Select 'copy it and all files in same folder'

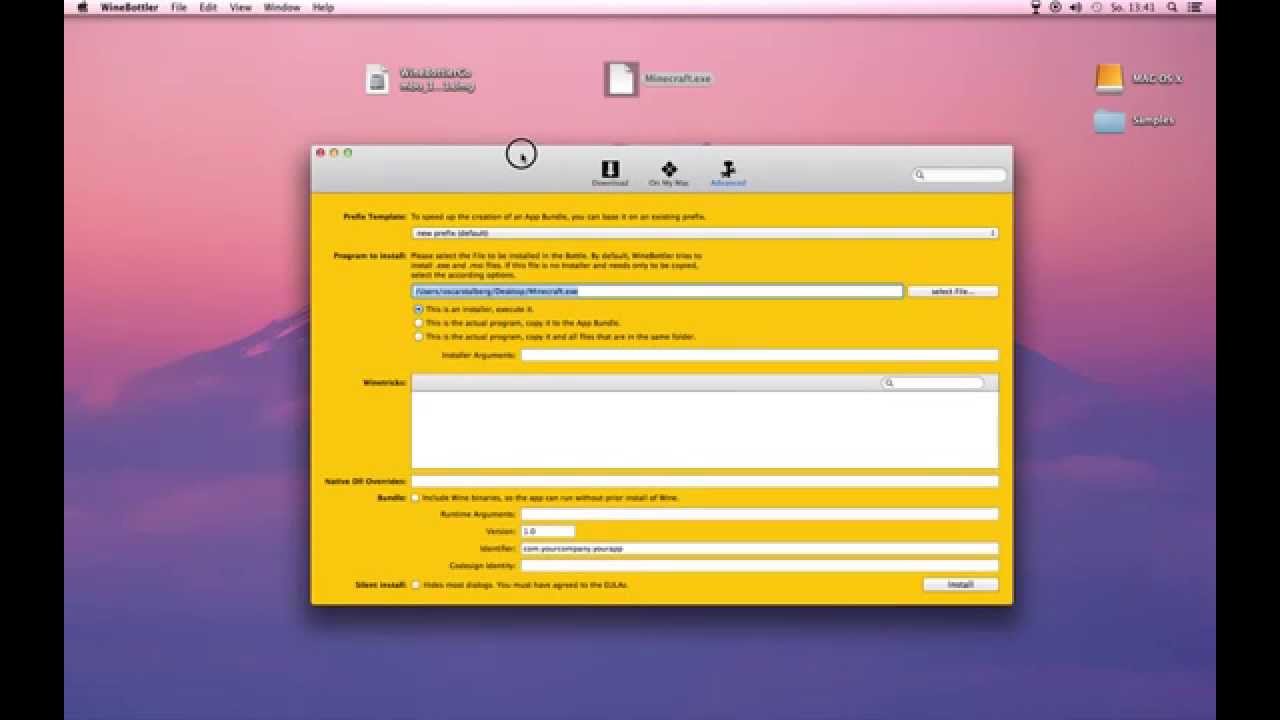point(419,337)
